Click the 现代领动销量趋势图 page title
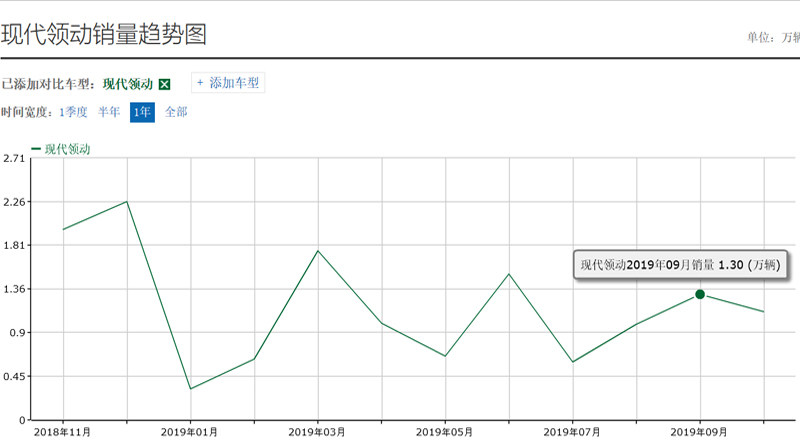Screen dimensions: 800x448 pyautogui.click(x=104, y=34)
